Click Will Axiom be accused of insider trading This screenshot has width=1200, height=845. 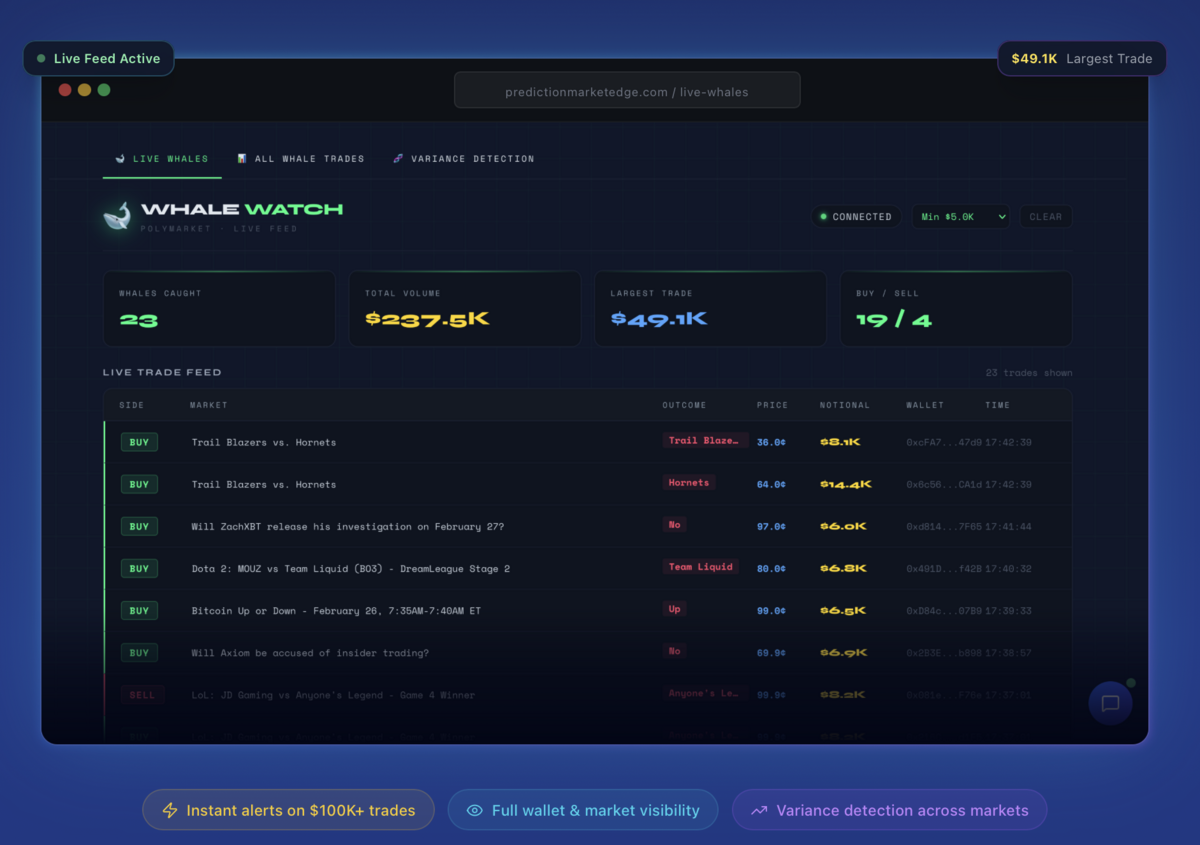[310, 653]
